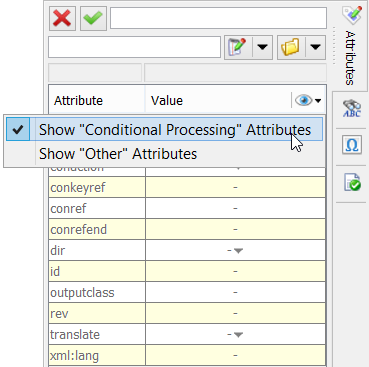Click the value cell for rev
Screen dimensions: 369x367
(x=235, y=313)
